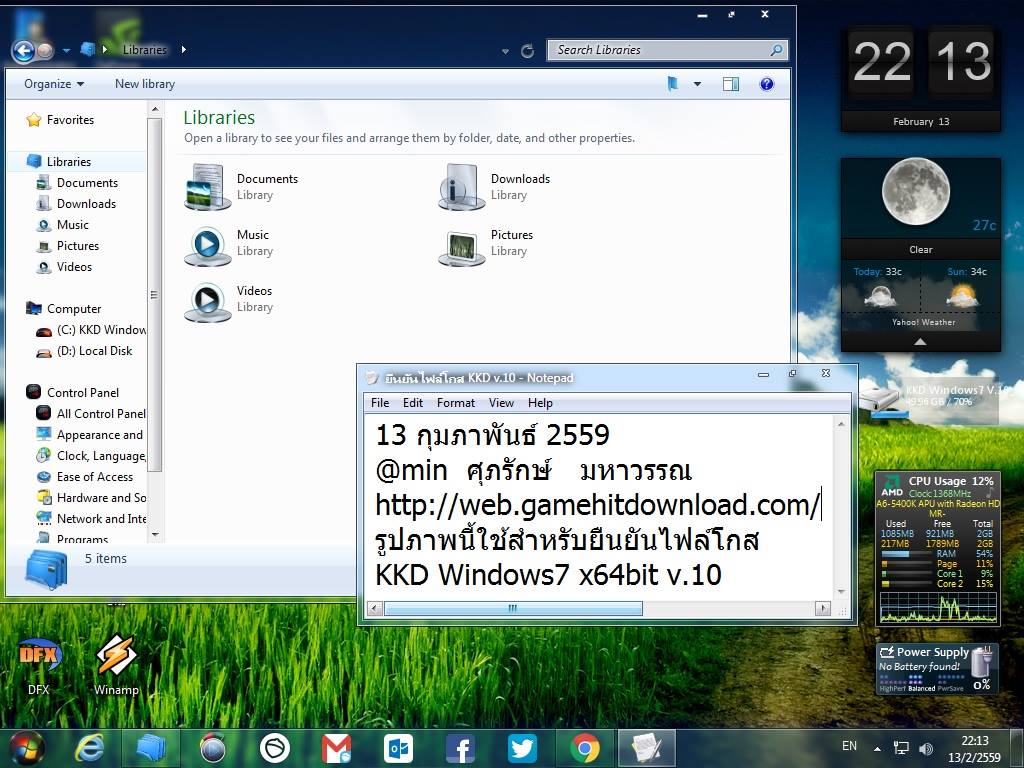Select Ease of Access entry
Image resolution: width=1024 pixels, height=768 pixels.
click(x=95, y=476)
